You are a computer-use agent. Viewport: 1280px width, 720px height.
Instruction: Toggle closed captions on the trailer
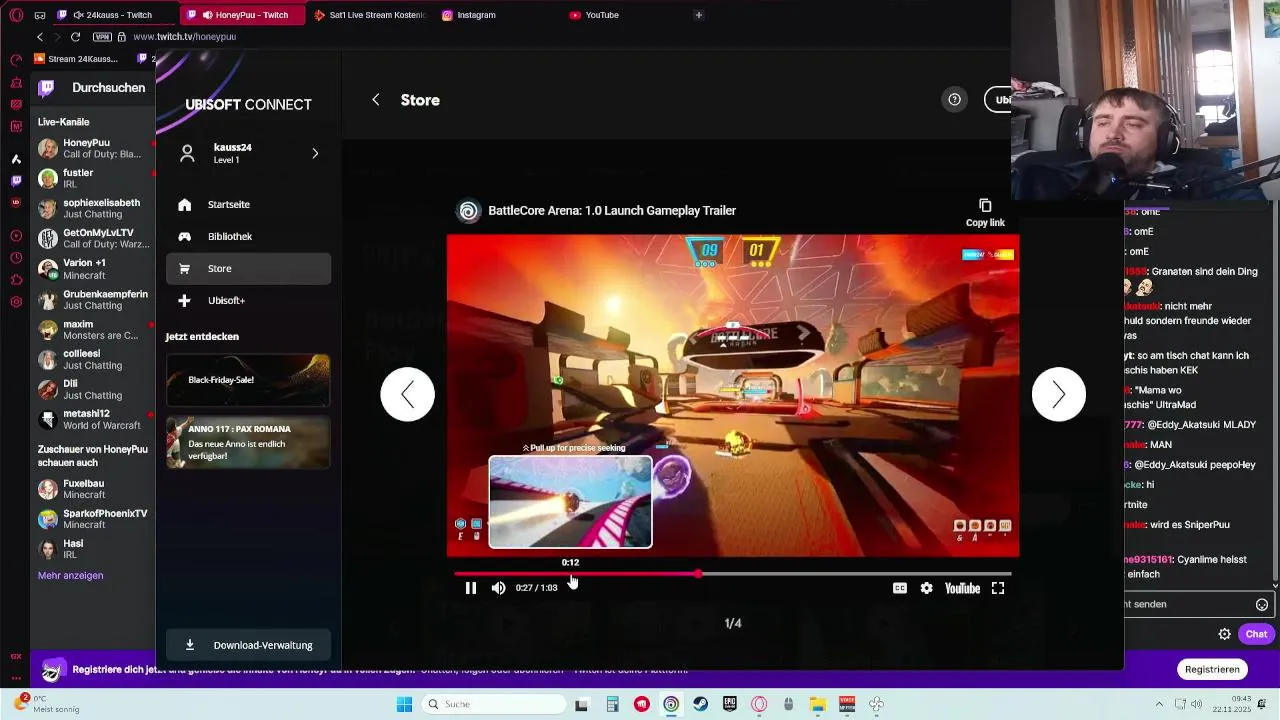click(900, 588)
